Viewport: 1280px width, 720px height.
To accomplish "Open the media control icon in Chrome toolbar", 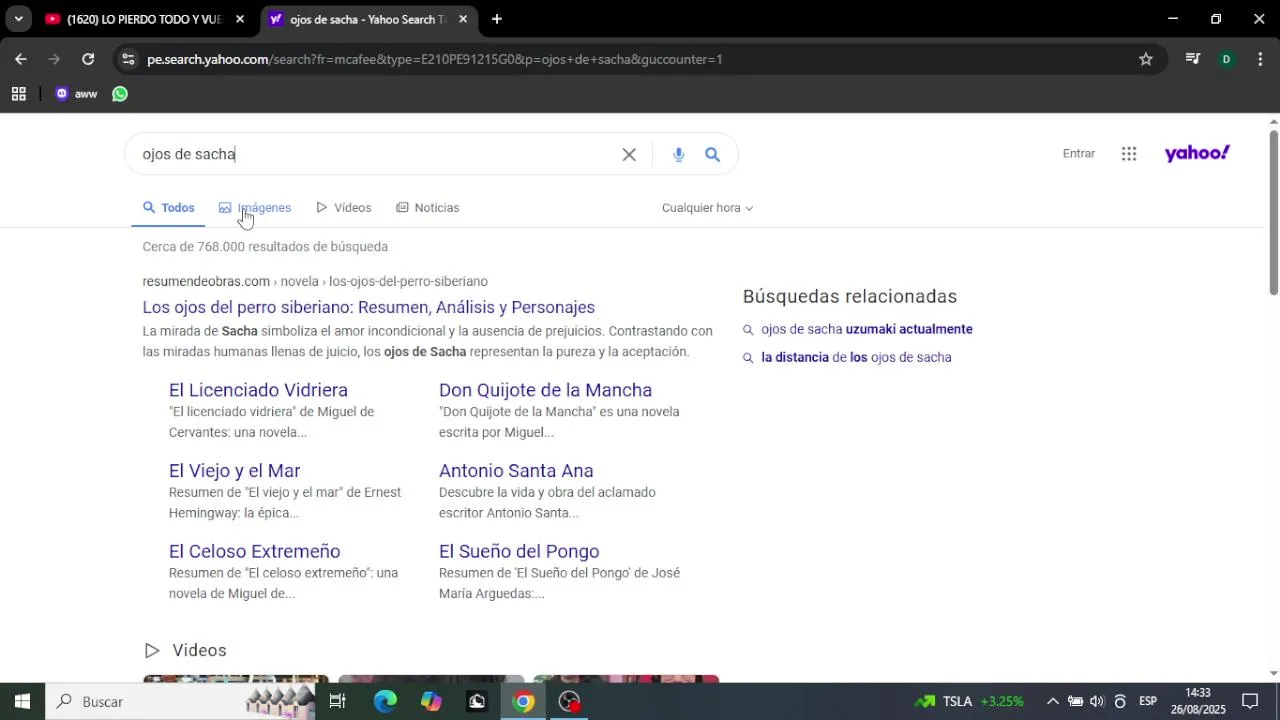I will (x=1192, y=59).
